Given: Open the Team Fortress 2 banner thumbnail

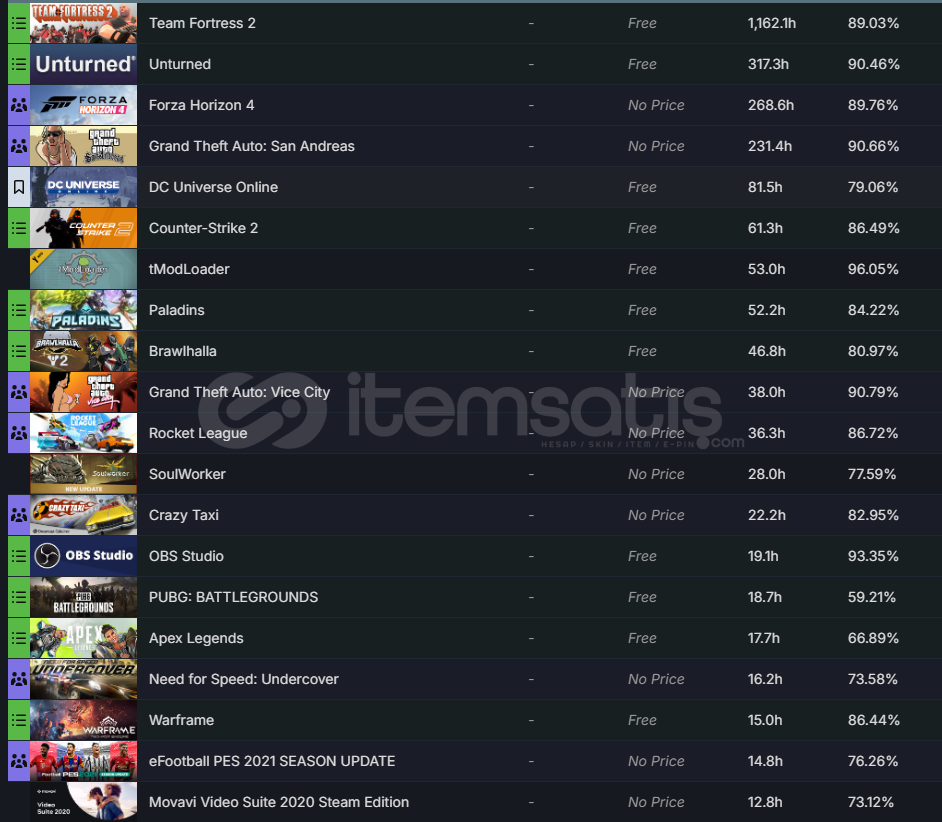Looking at the screenshot, I should click(x=84, y=23).
